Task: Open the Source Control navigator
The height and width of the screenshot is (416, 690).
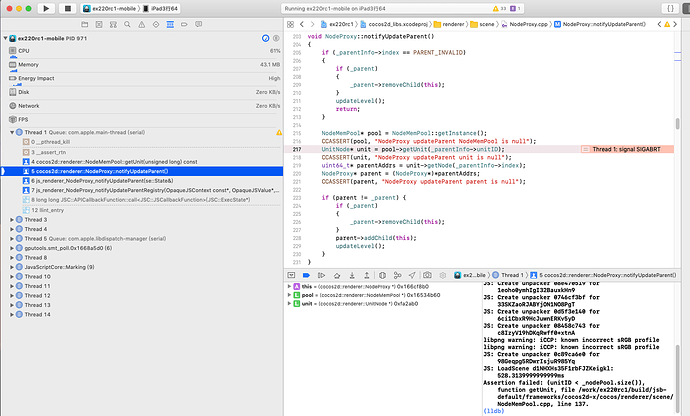Action: point(99,24)
